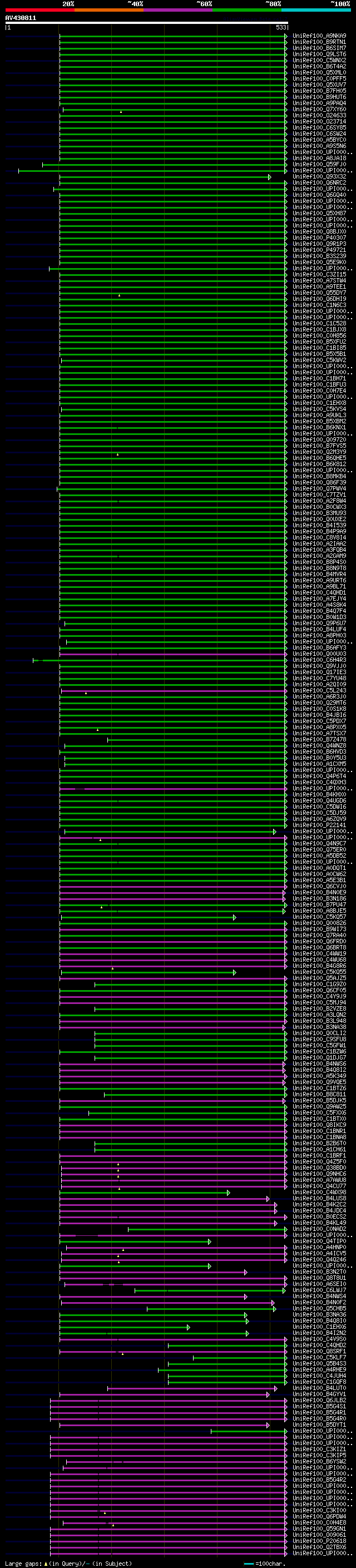Select the UniRef100_P40307 label
Screen dimensions: 356x1568
click(x=319, y=238)
